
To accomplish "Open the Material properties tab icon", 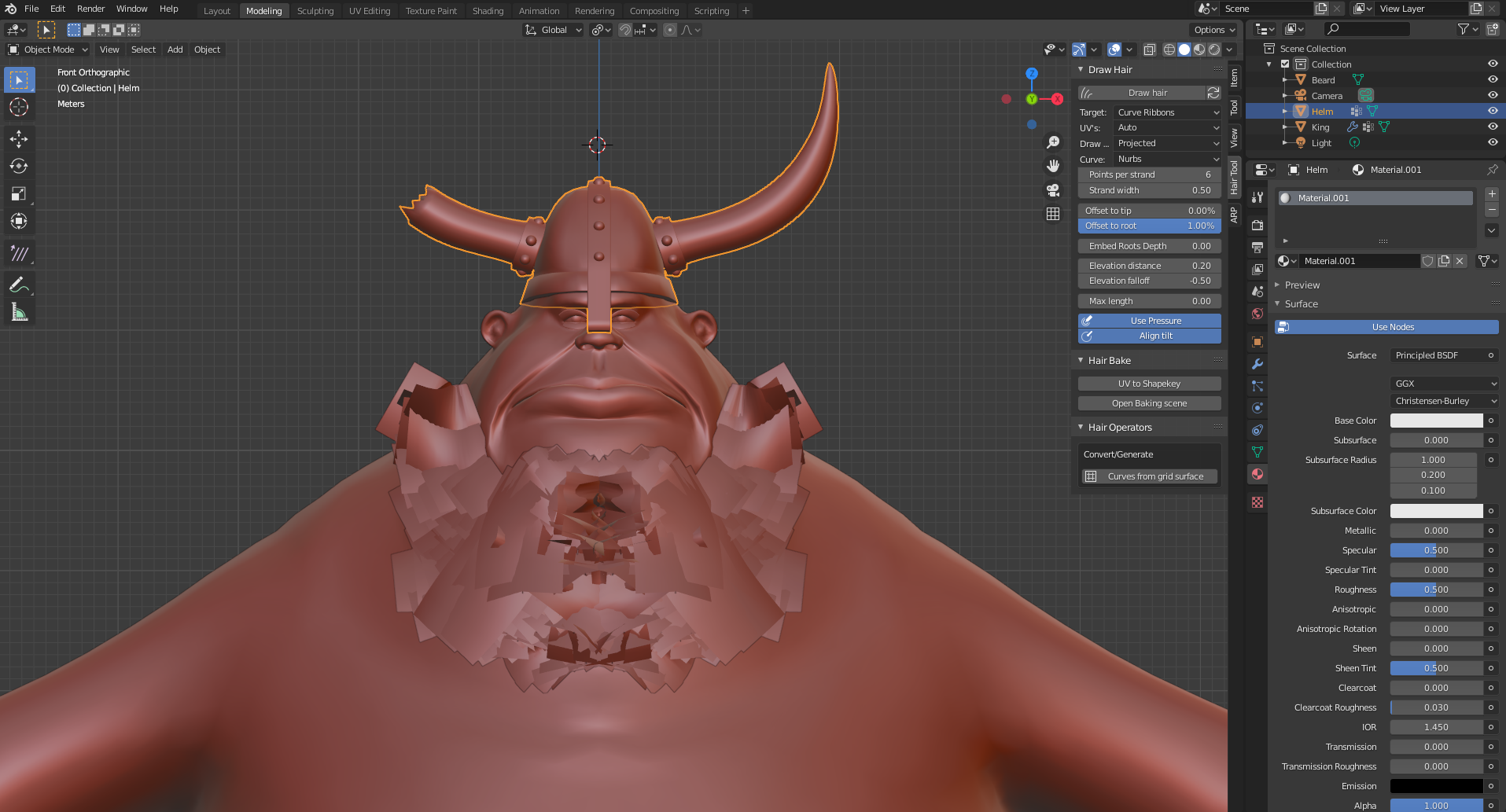I will 1257,474.
